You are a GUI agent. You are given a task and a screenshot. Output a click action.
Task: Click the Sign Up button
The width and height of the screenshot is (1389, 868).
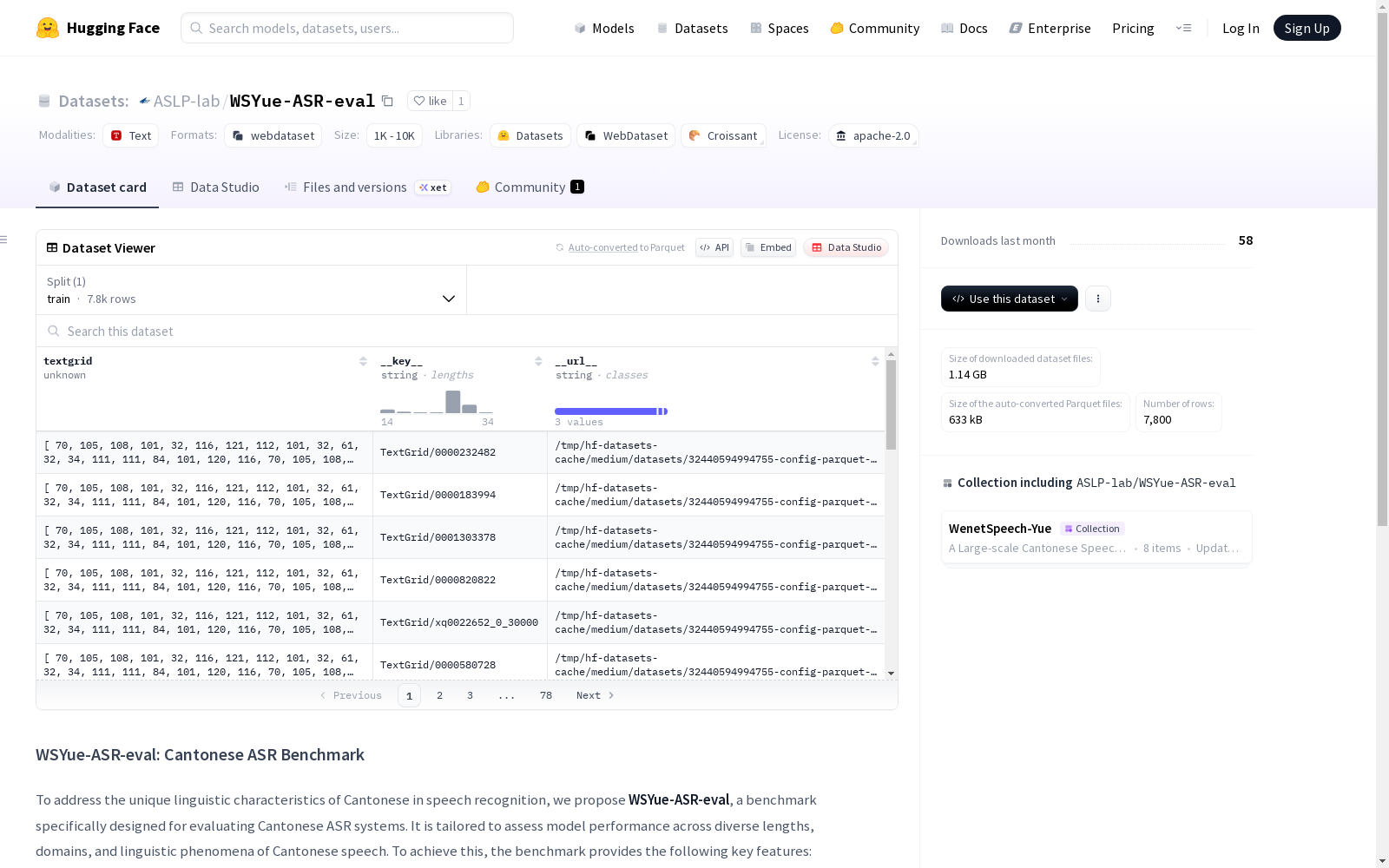click(x=1307, y=28)
